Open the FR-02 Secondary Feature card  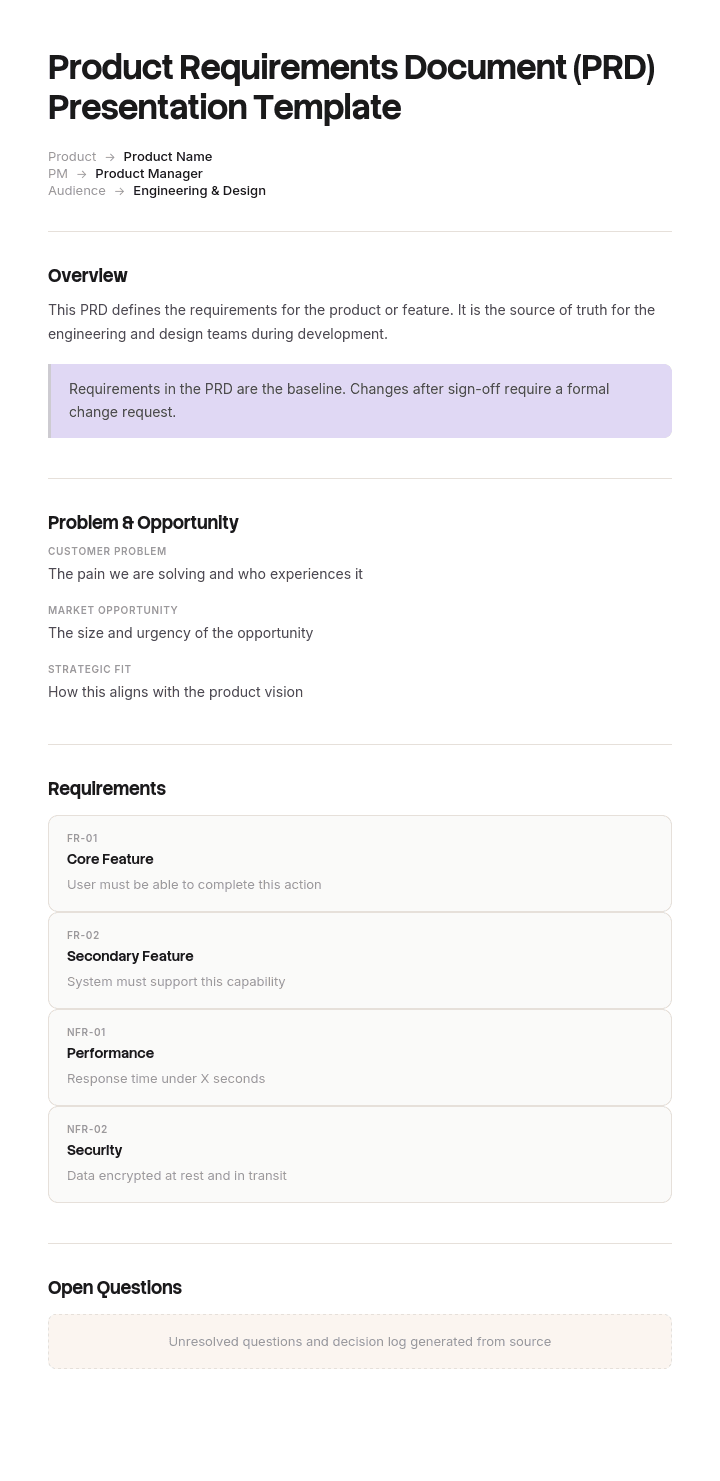click(360, 961)
